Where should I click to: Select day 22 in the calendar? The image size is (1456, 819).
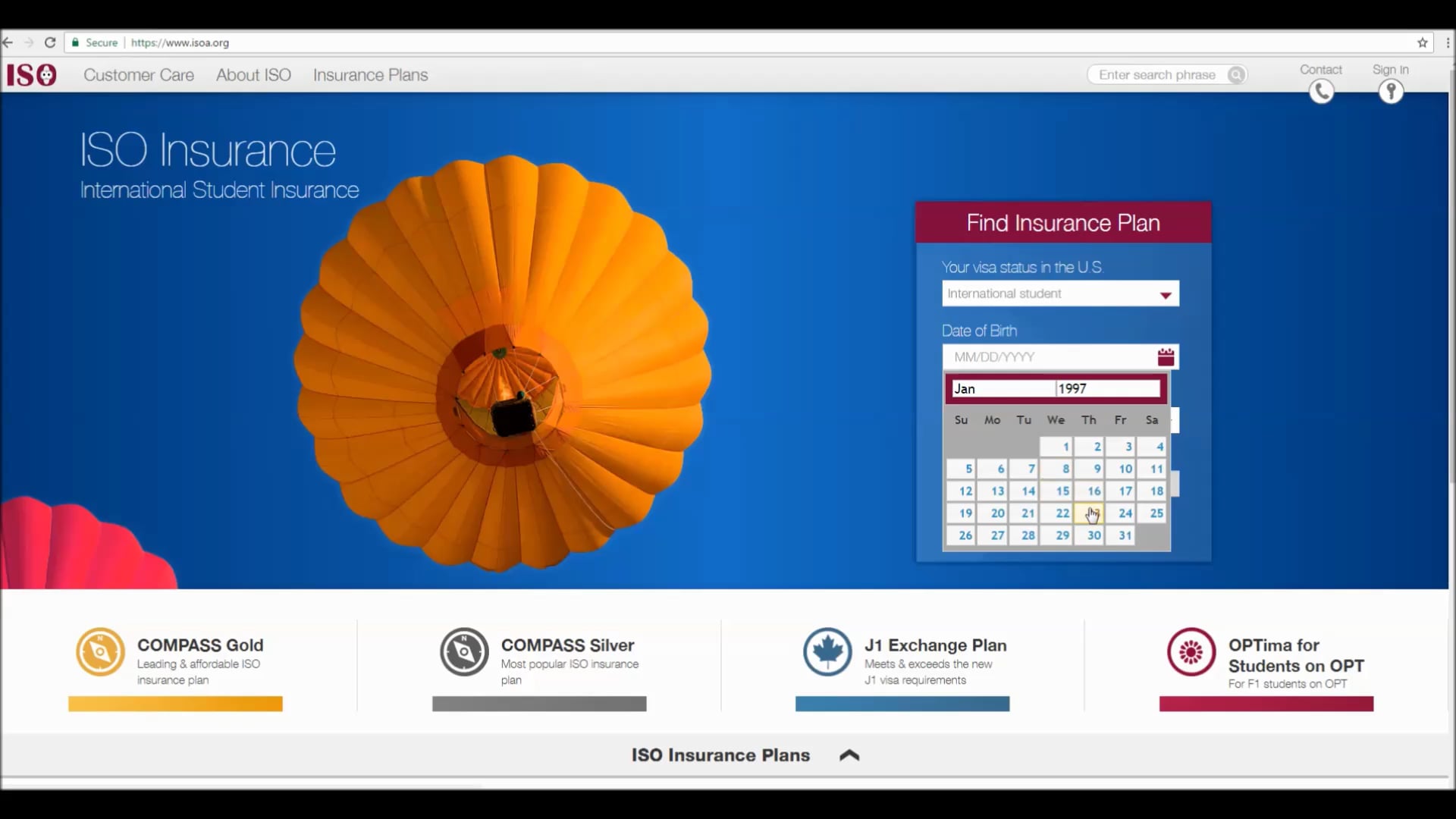[1056, 513]
